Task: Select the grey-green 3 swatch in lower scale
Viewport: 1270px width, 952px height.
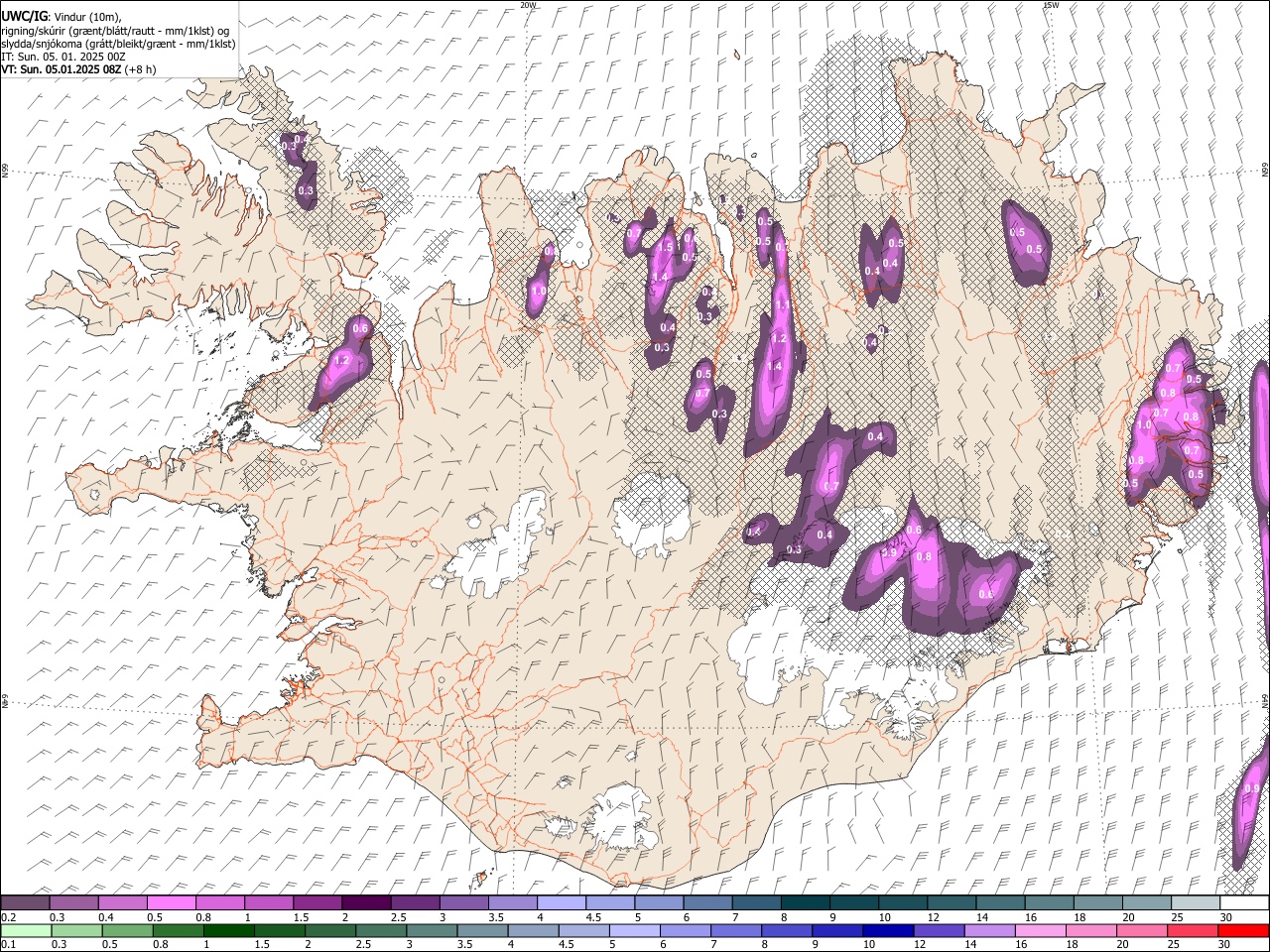Action: click(432, 930)
